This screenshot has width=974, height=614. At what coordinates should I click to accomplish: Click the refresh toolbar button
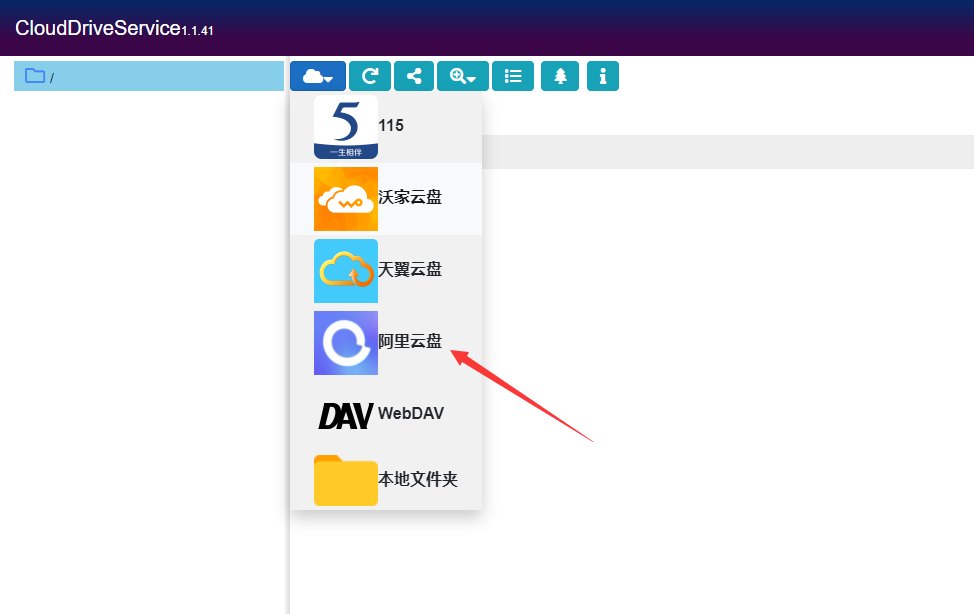pyautogui.click(x=370, y=76)
